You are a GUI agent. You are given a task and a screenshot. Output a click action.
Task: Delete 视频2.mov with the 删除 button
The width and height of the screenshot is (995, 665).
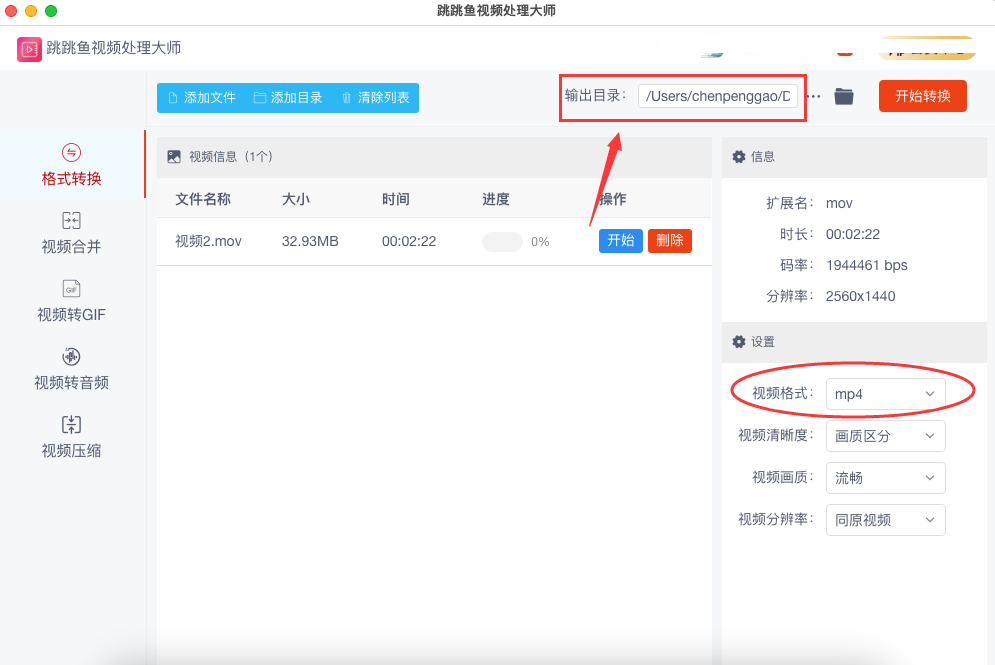click(670, 241)
